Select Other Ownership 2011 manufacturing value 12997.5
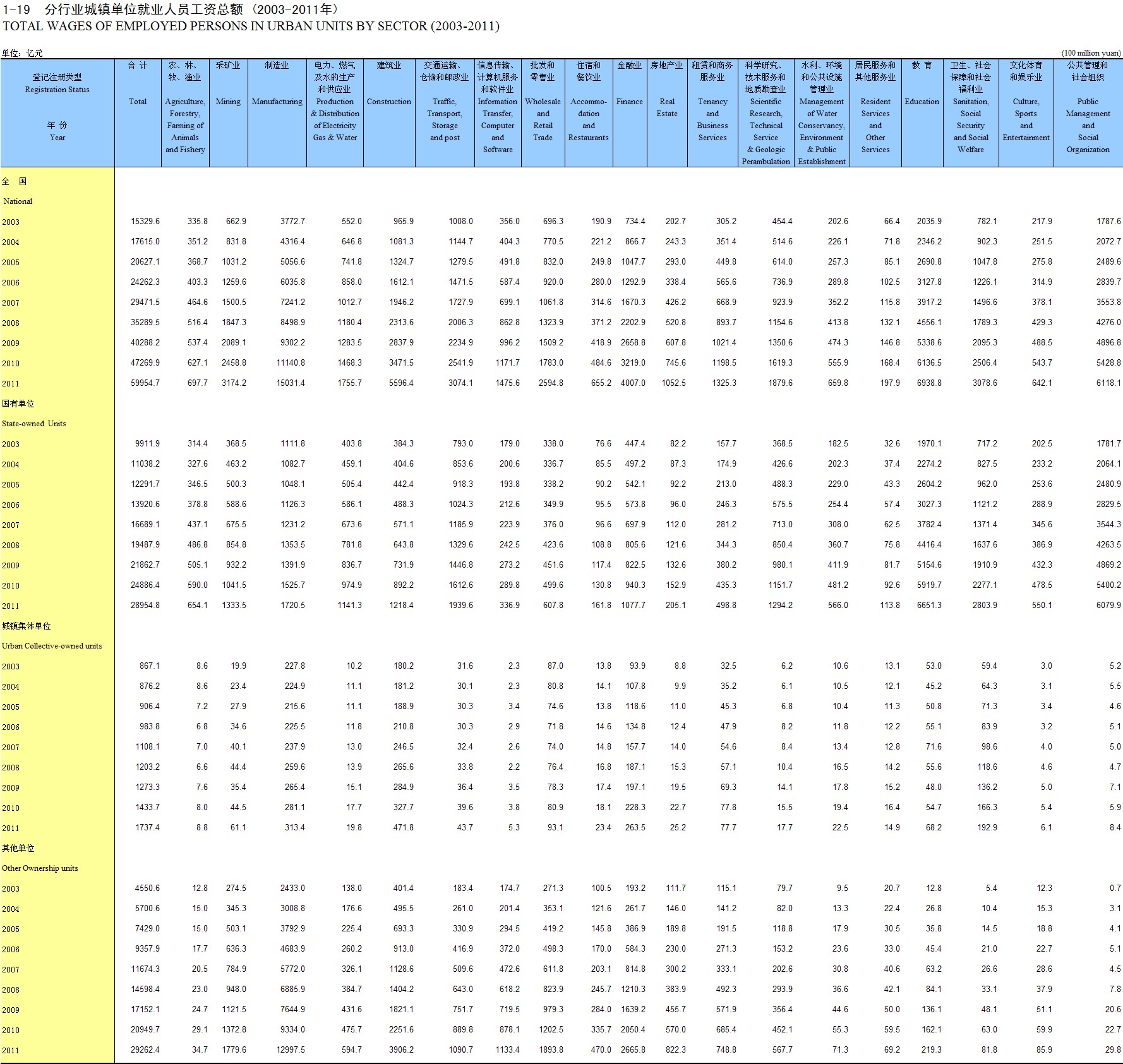 pos(291,1050)
